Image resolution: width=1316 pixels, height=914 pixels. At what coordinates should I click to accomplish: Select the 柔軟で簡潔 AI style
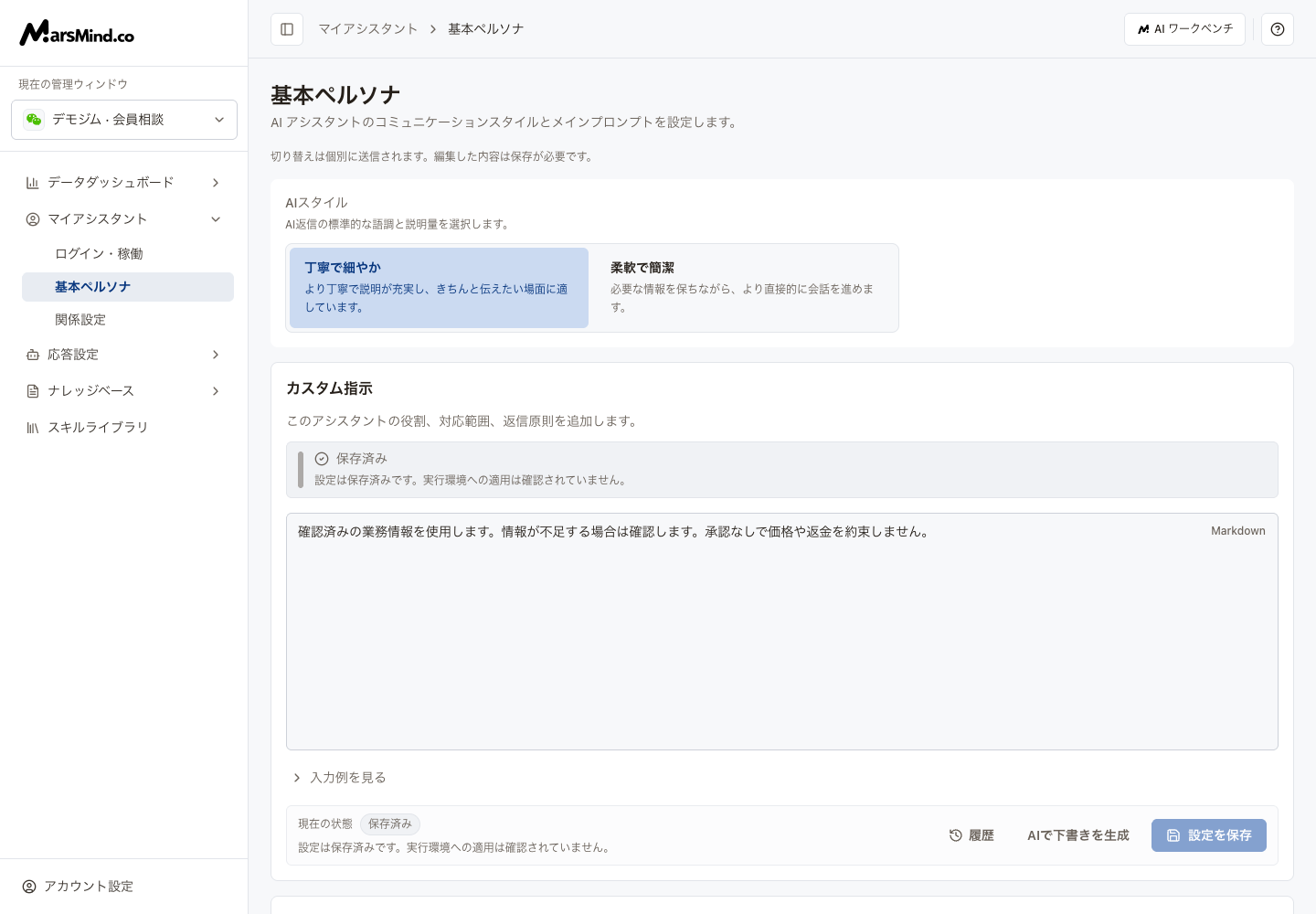(745, 288)
